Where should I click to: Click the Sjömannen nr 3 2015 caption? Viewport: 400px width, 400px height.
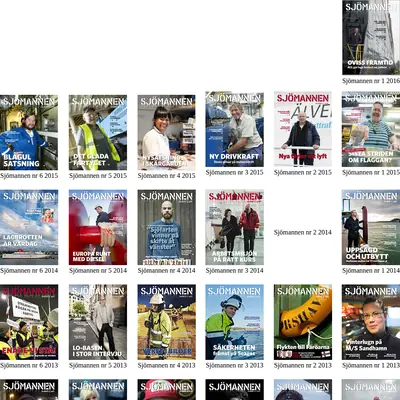[x=235, y=172]
